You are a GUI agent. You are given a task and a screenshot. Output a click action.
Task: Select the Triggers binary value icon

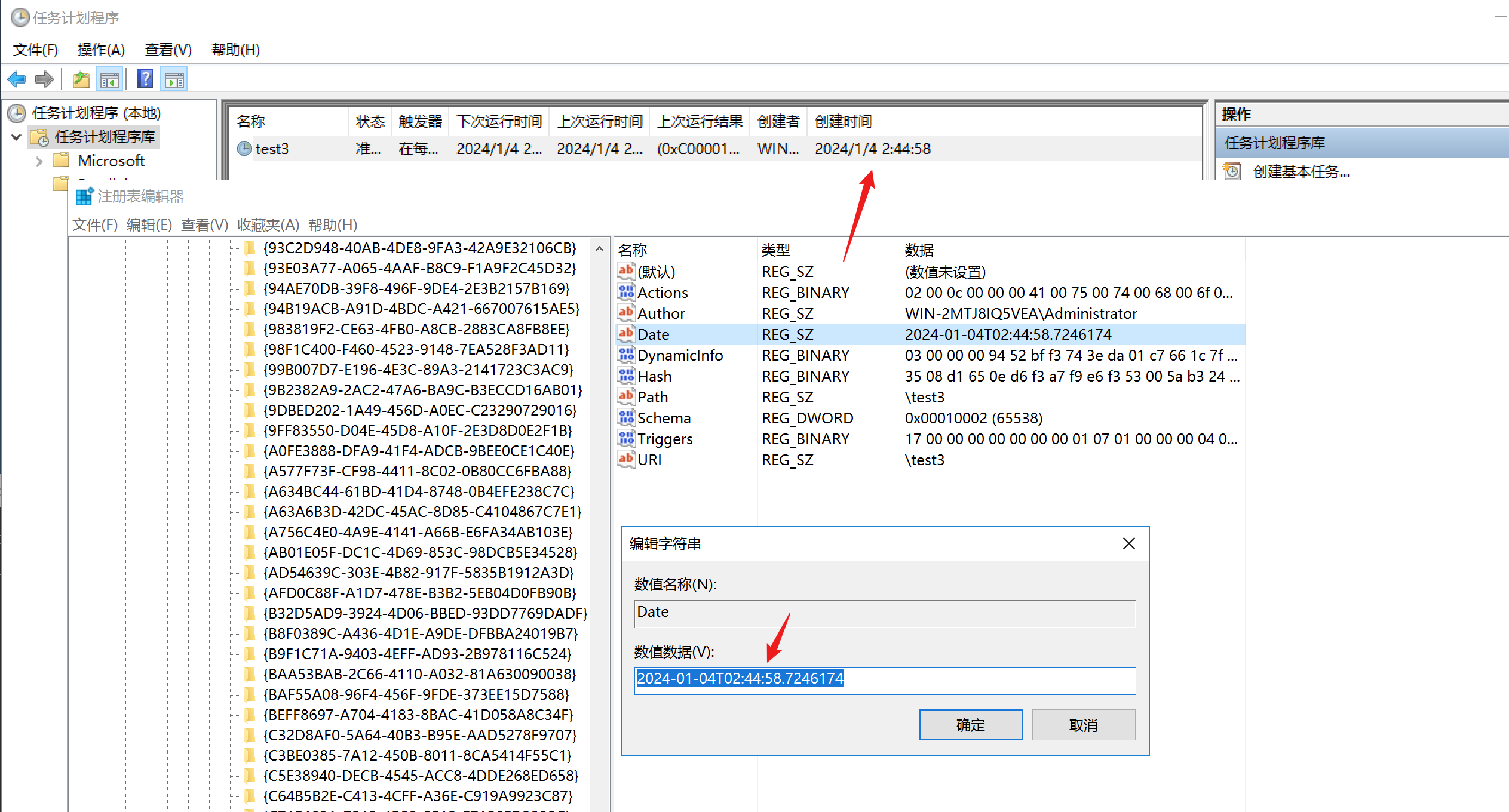pos(626,439)
